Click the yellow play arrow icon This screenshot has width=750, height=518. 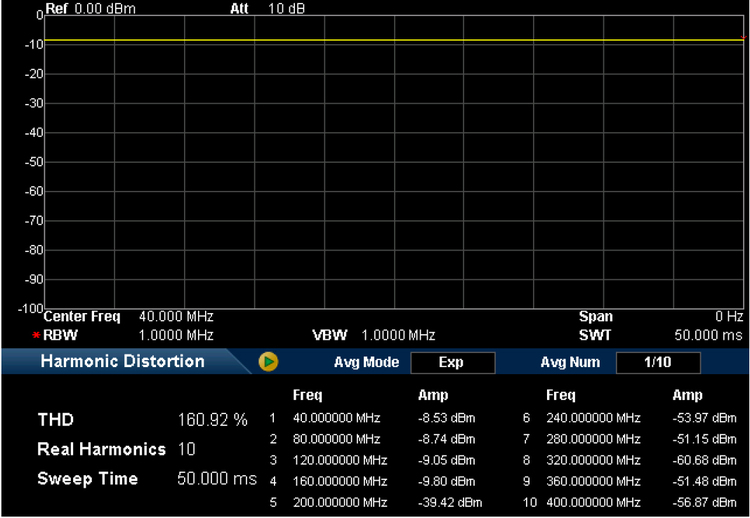[x=267, y=362]
